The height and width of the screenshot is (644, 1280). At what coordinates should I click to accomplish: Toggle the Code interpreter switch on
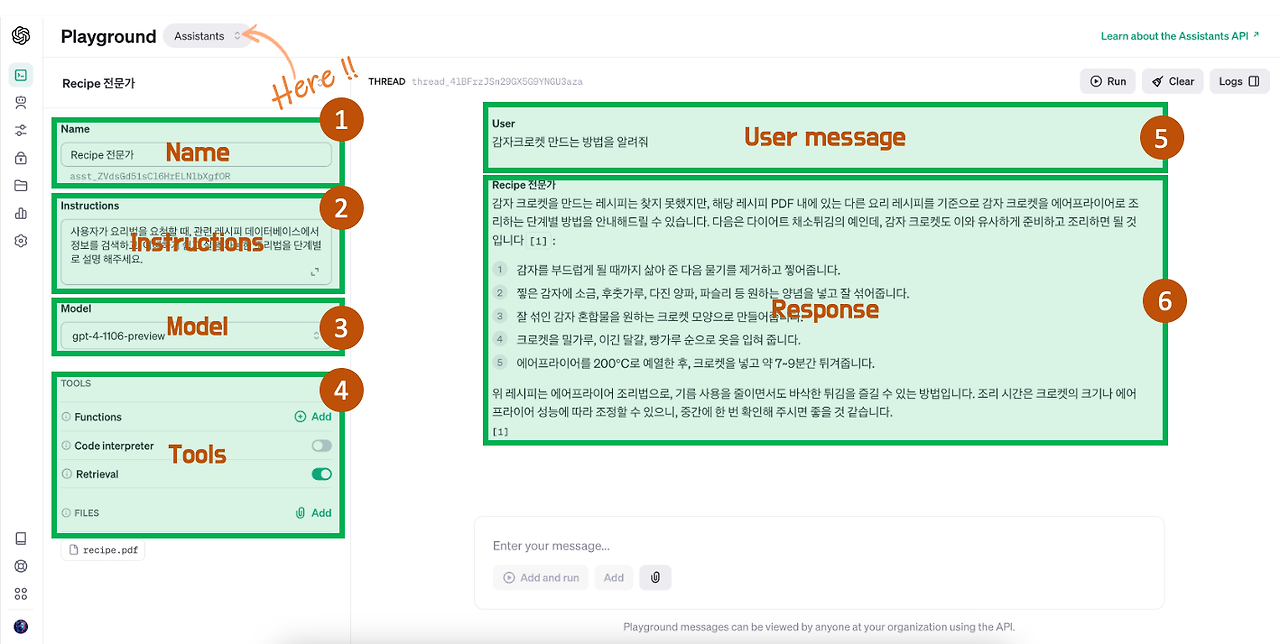[x=321, y=446]
